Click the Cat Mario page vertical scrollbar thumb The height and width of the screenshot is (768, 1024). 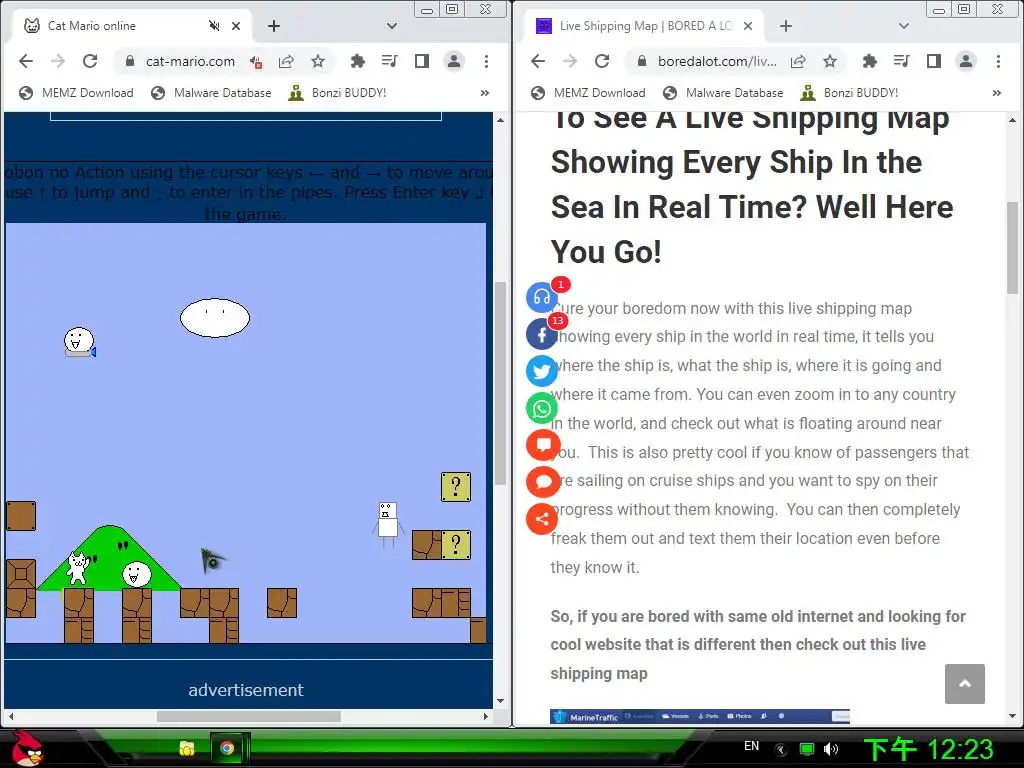(x=500, y=383)
